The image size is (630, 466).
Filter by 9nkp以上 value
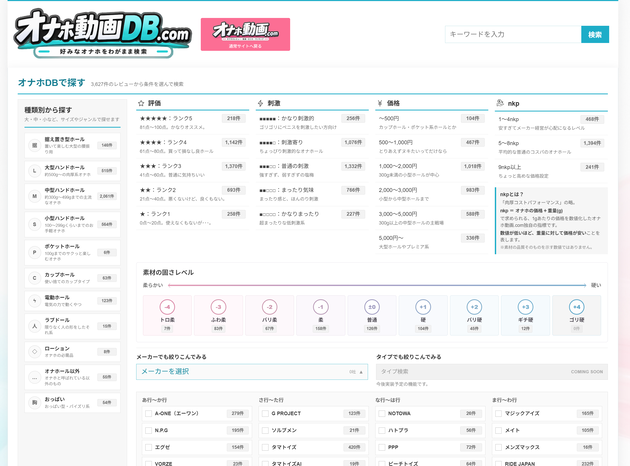pyautogui.click(x=551, y=171)
